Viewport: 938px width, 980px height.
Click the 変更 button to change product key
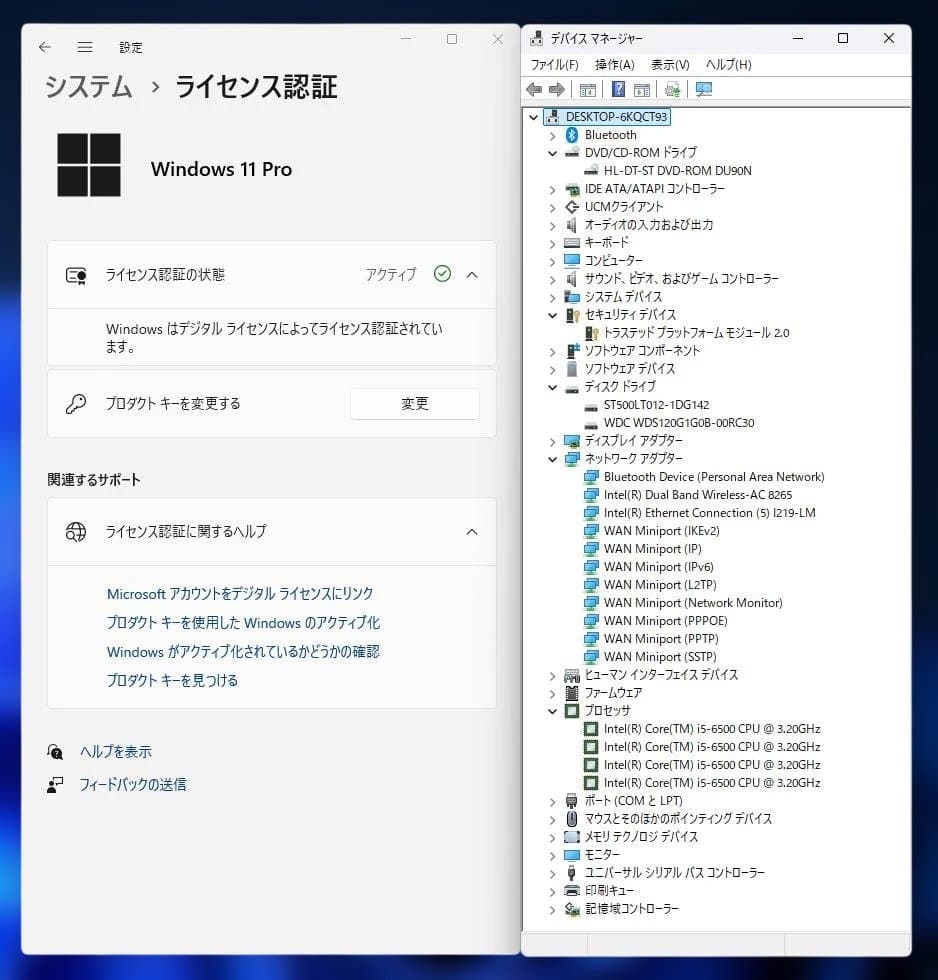click(x=414, y=403)
